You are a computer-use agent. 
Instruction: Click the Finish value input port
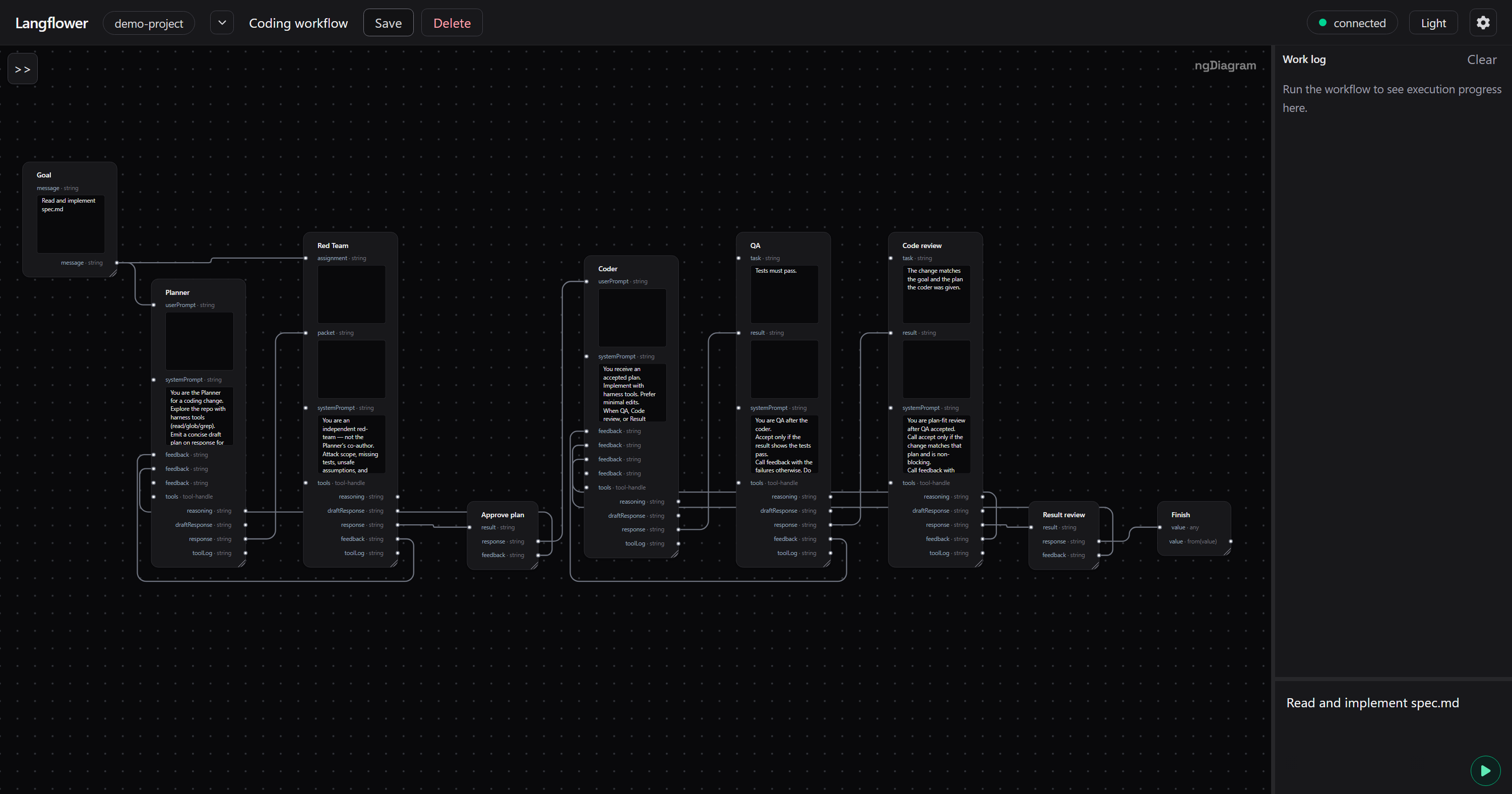[1160, 527]
